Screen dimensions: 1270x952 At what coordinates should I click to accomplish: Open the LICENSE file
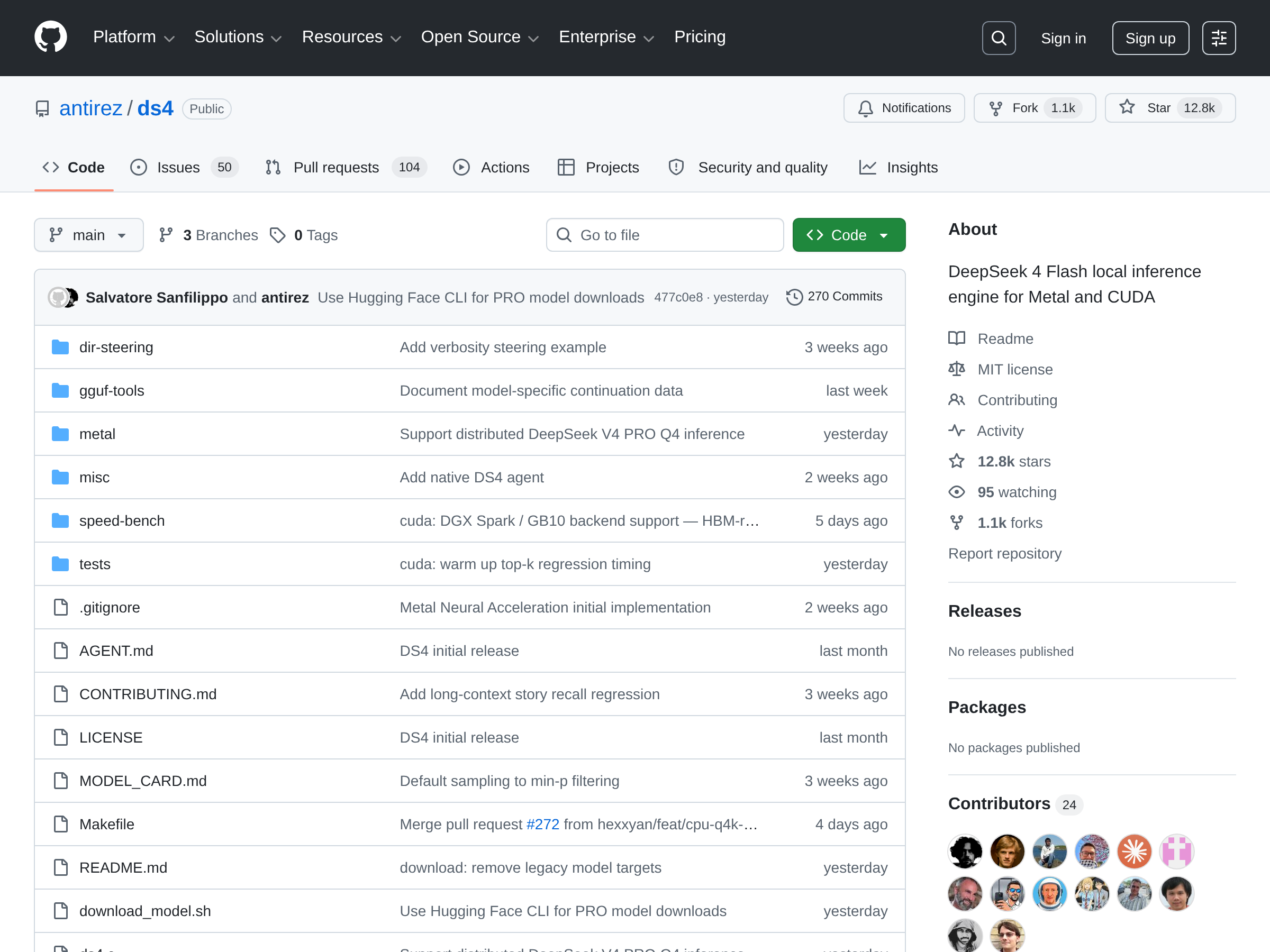[111, 737]
